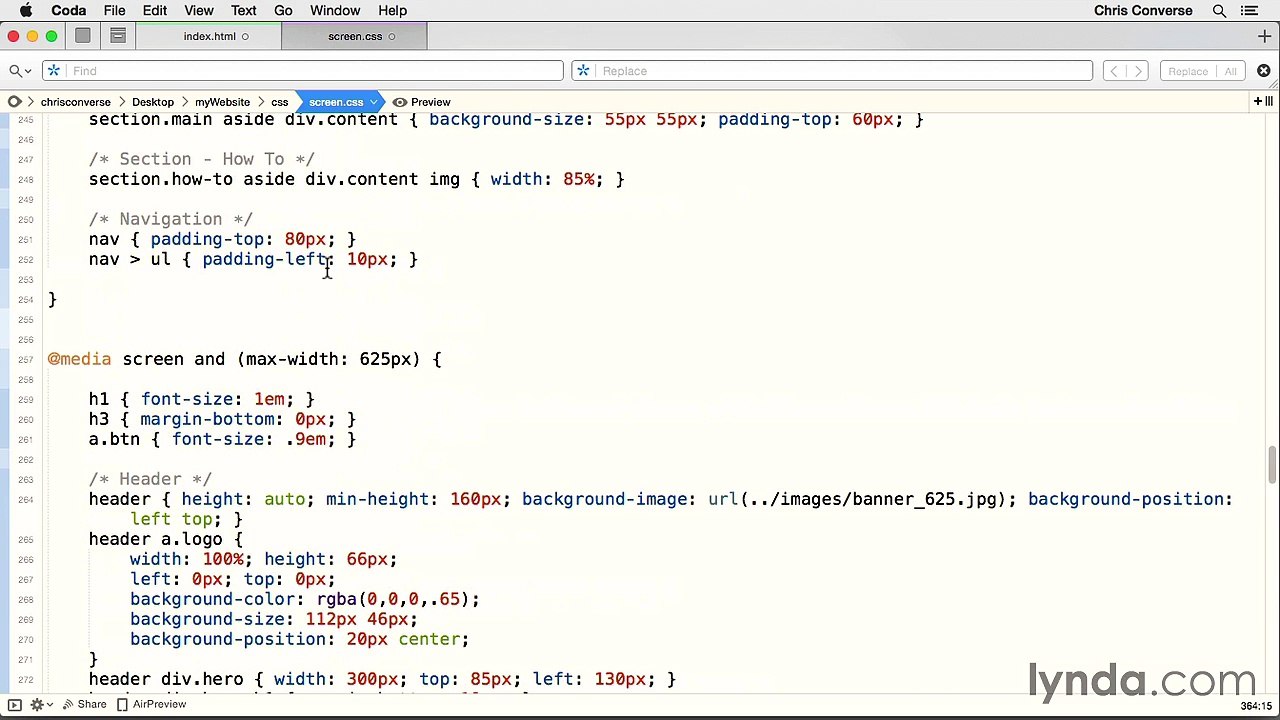Click the cursor position indicator 364:15
This screenshot has height=720, width=1280.
coord(1256,706)
